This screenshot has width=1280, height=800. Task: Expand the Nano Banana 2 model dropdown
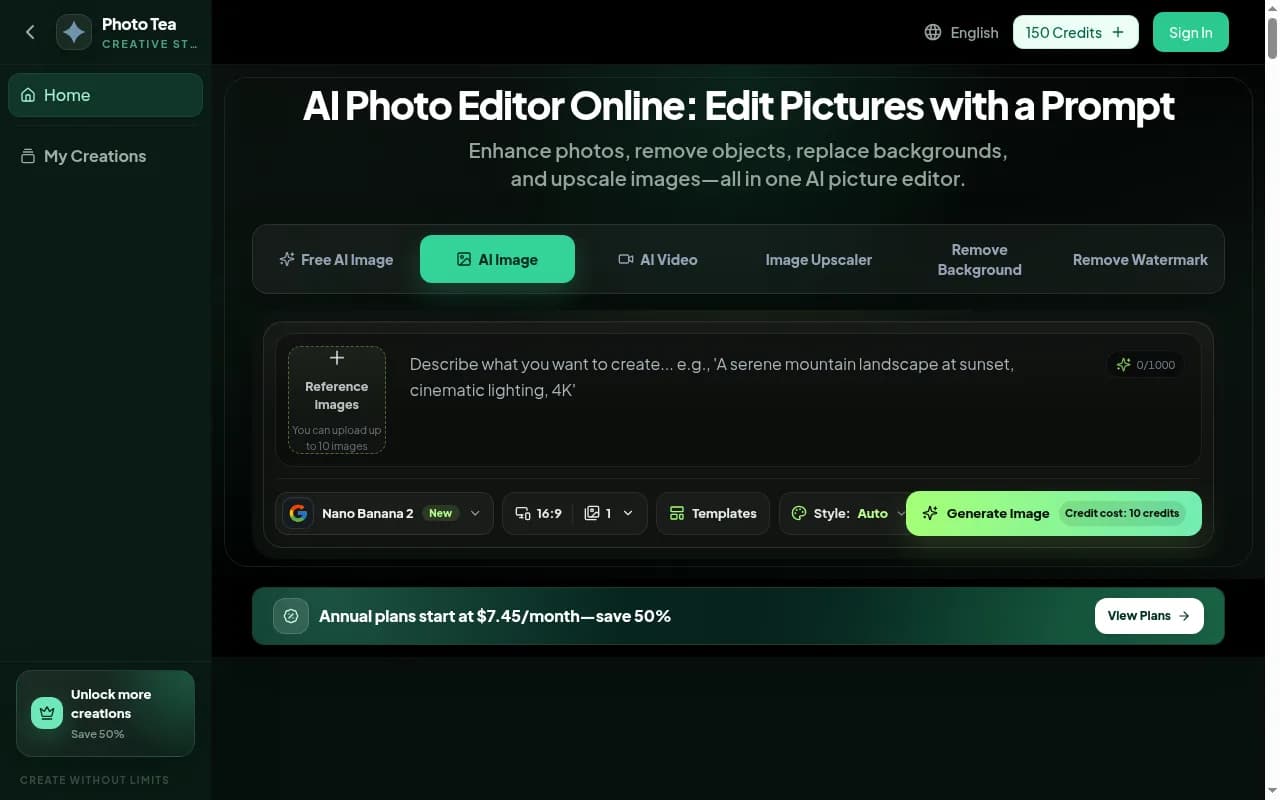[384, 513]
